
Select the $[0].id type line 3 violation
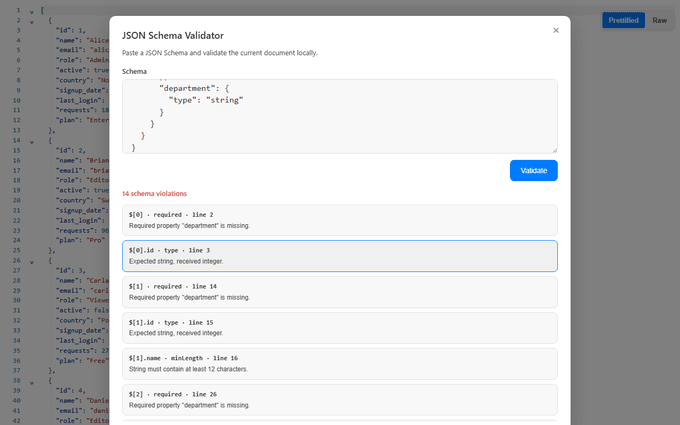[340, 256]
